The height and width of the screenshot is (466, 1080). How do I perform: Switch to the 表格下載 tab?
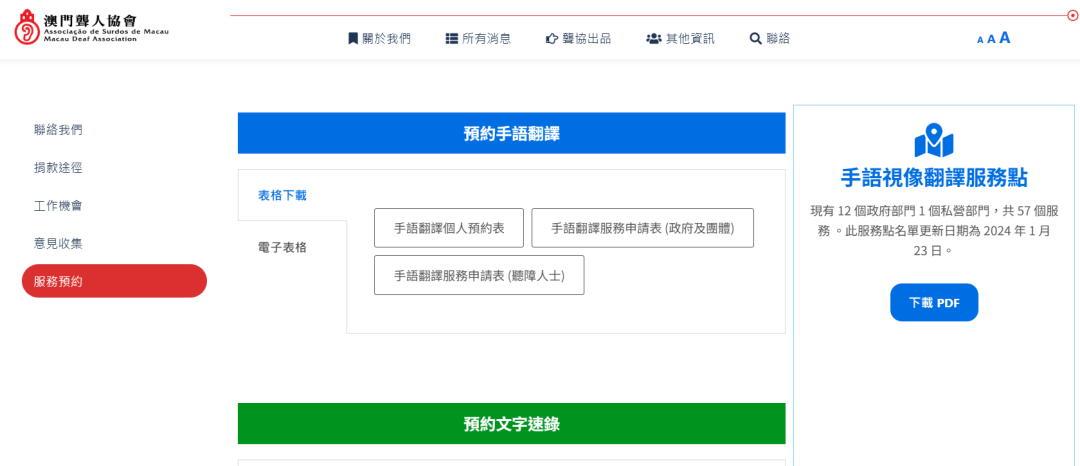tap(282, 195)
